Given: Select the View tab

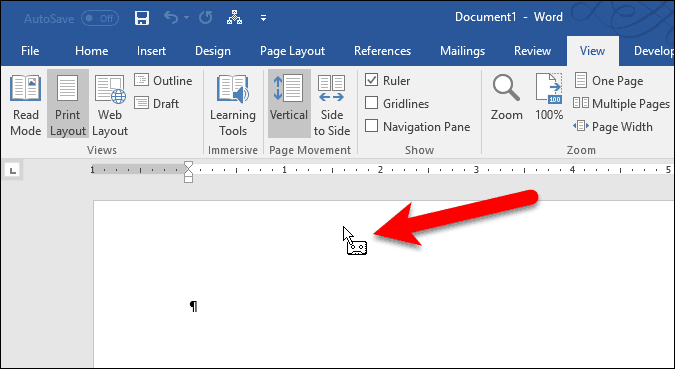Looking at the screenshot, I should click(x=592, y=51).
